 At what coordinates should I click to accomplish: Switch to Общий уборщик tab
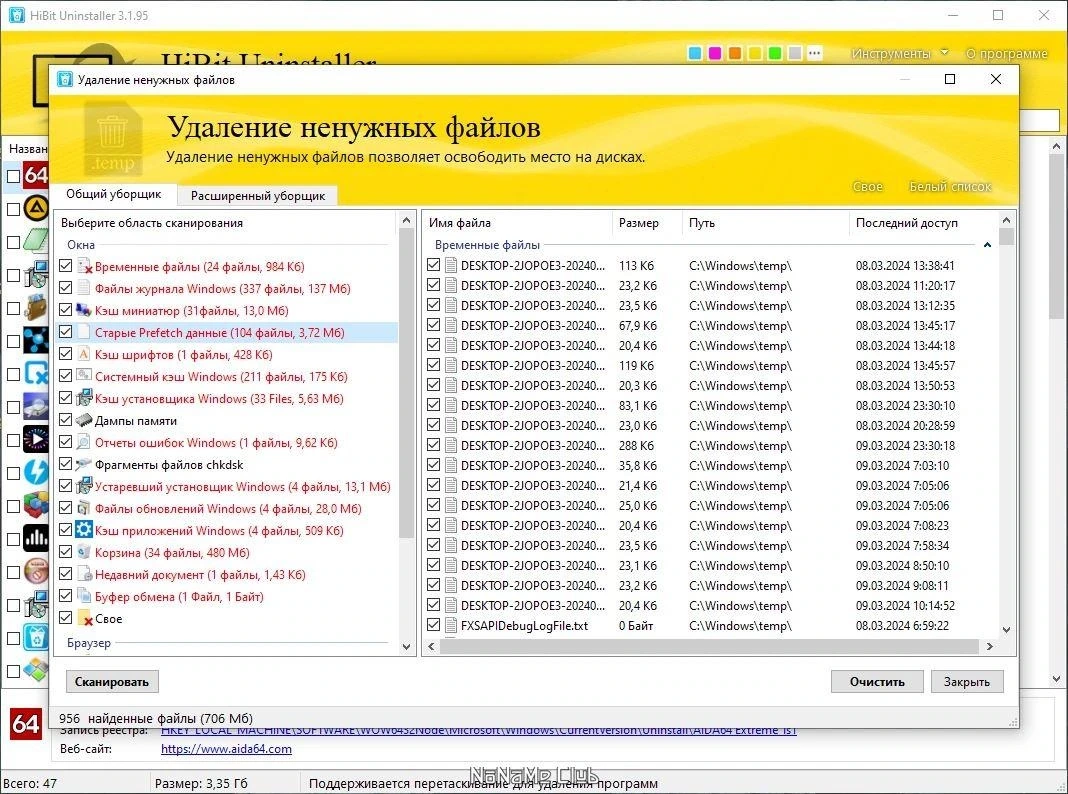114,194
